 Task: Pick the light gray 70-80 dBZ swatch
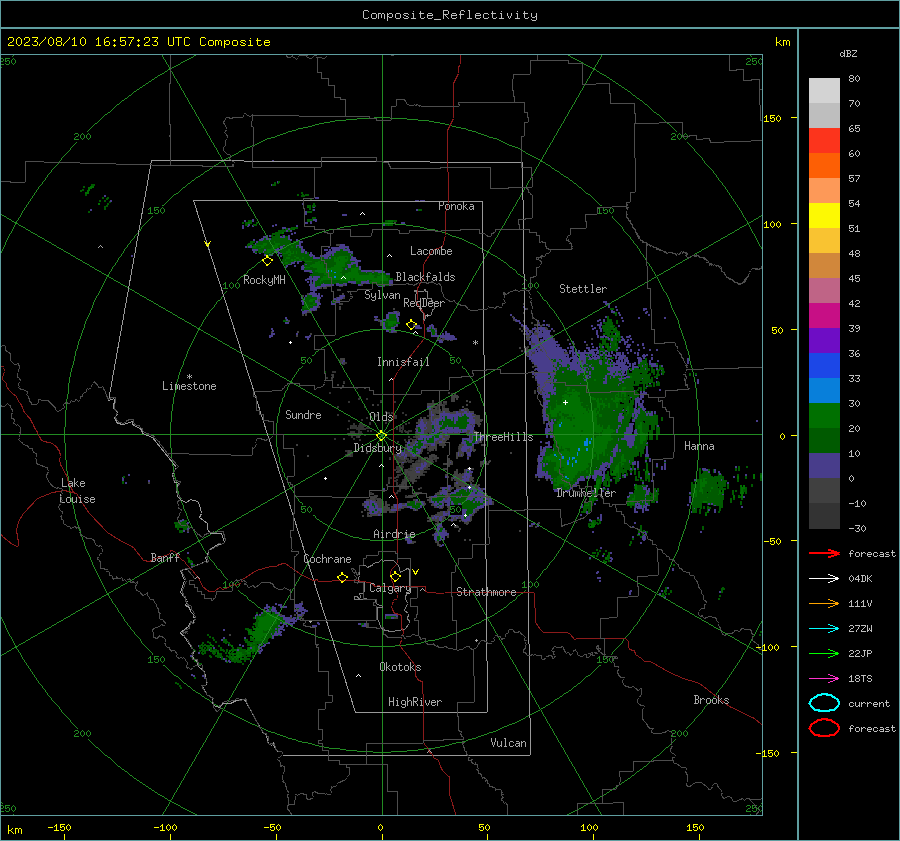(x=824, y=91)
